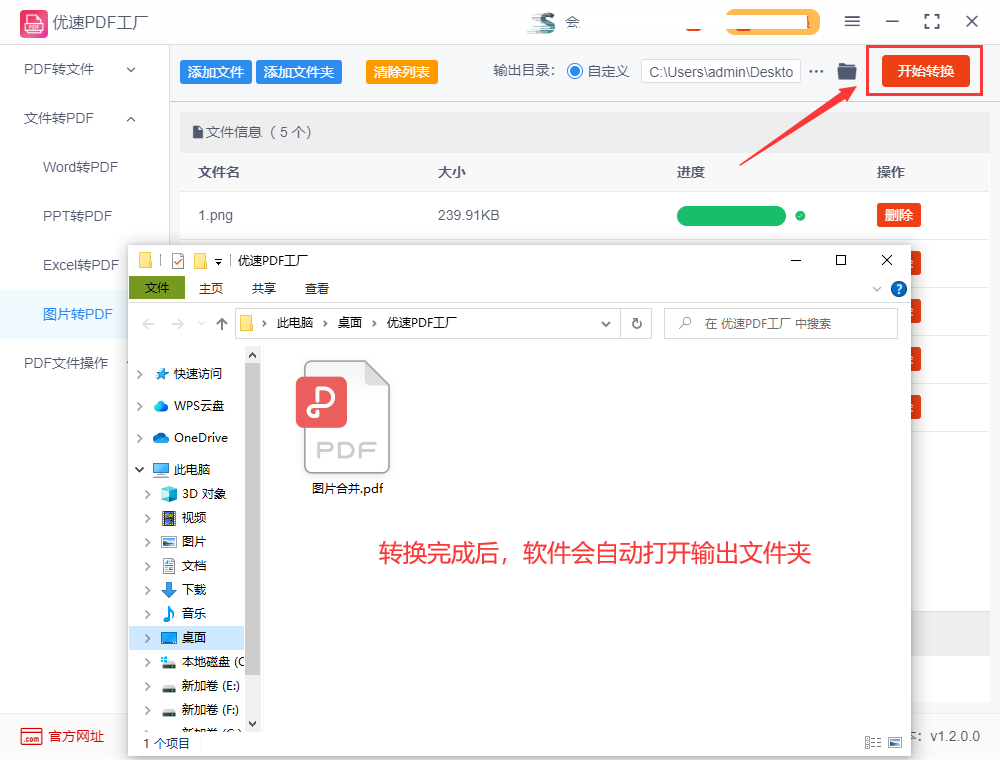Click 桌面 breadcrumb in address bar
Image resolution: width=1000 pixels, height=760 pixels.
(349, 323)
